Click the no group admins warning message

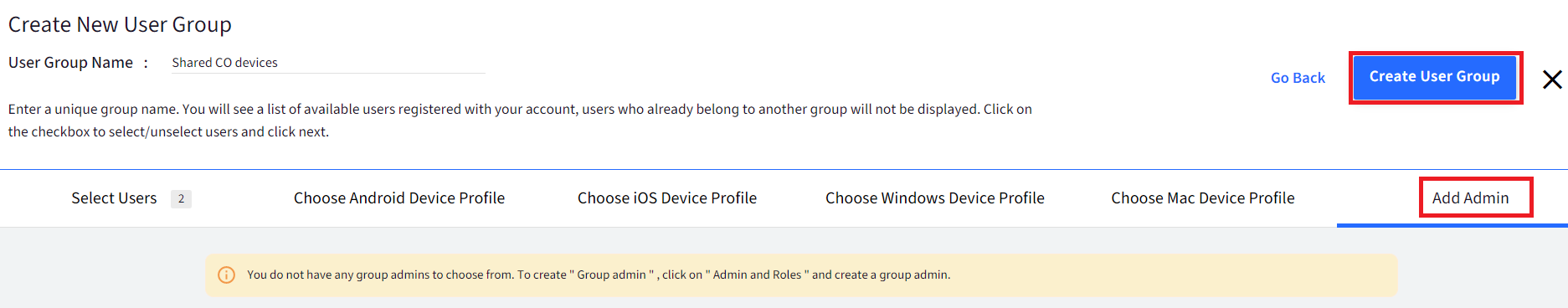point(599,275)
